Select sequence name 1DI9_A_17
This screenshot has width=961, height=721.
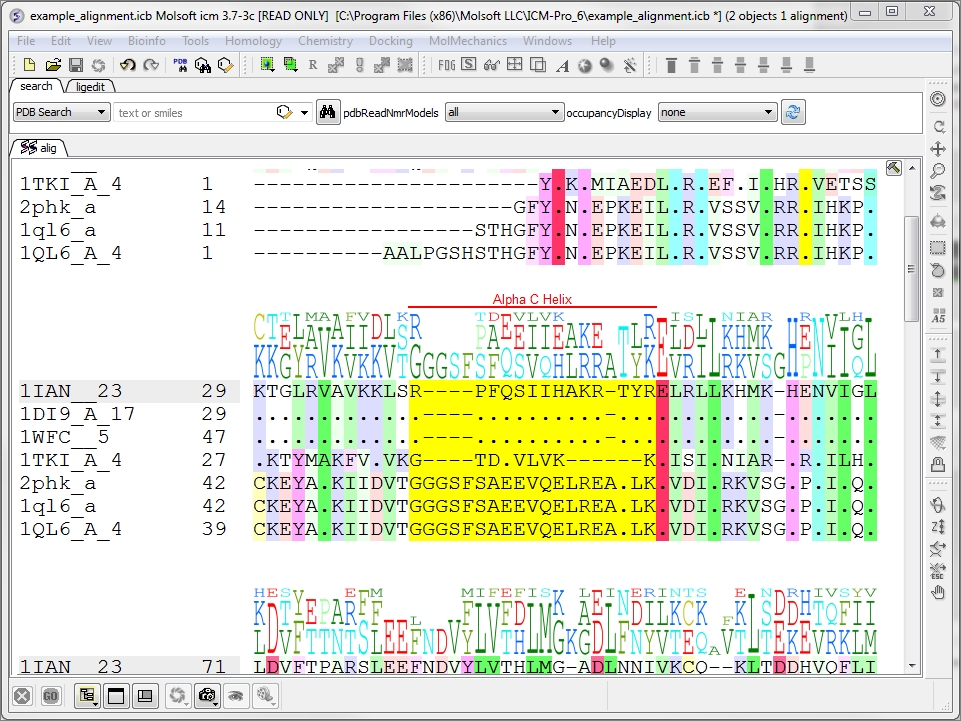77,414
